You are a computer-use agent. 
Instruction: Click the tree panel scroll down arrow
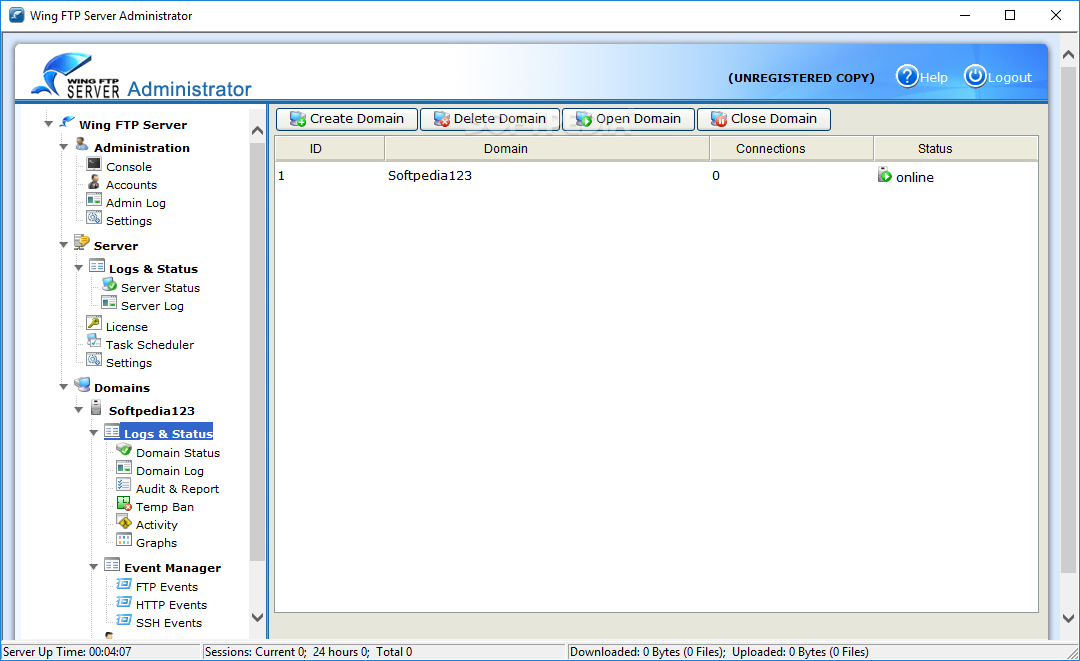257,618
